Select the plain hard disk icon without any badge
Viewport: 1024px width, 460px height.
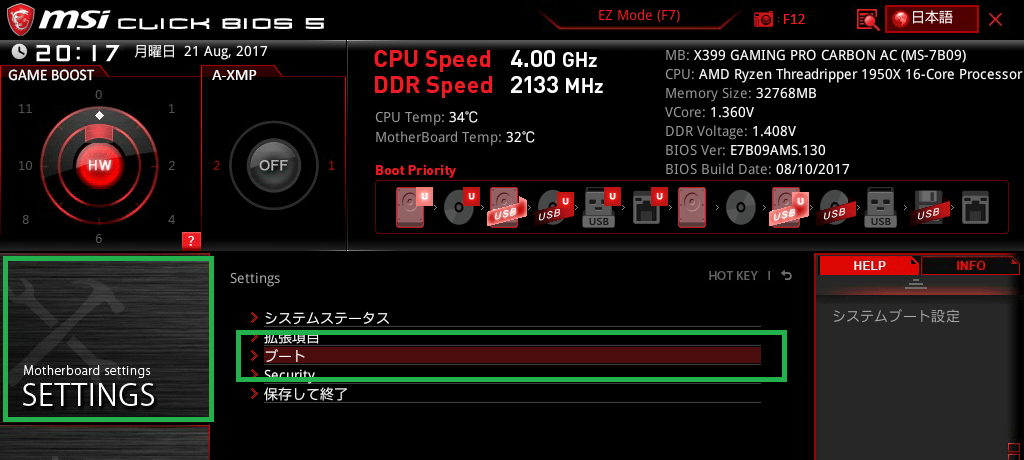(693, 207)
